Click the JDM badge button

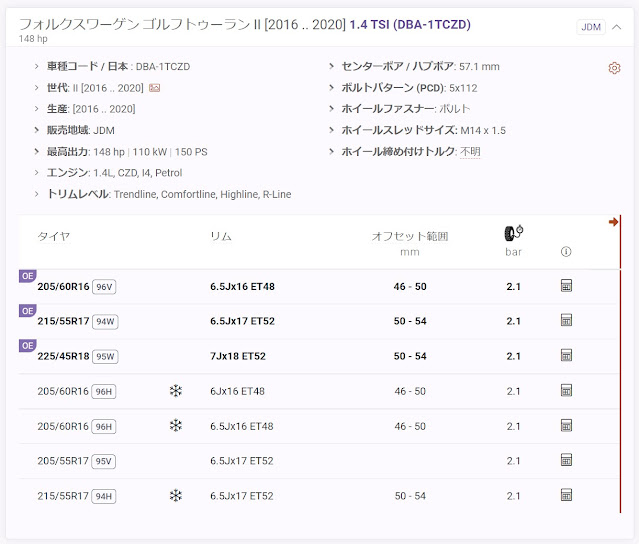tap(591, 27)
